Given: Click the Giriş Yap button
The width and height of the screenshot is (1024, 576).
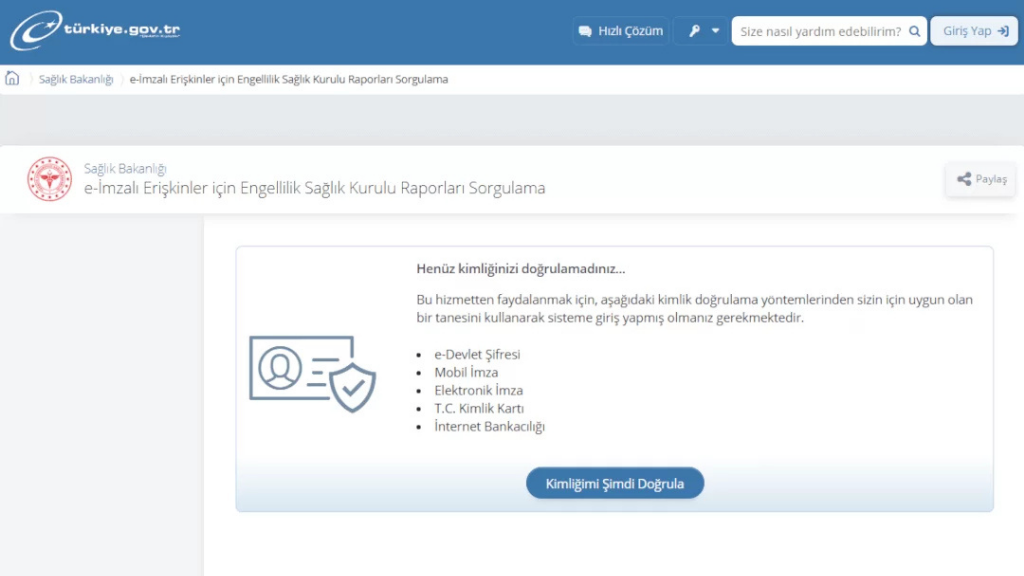Looking at the screenshot, I should pyautogui.click(x=973, y=29).
